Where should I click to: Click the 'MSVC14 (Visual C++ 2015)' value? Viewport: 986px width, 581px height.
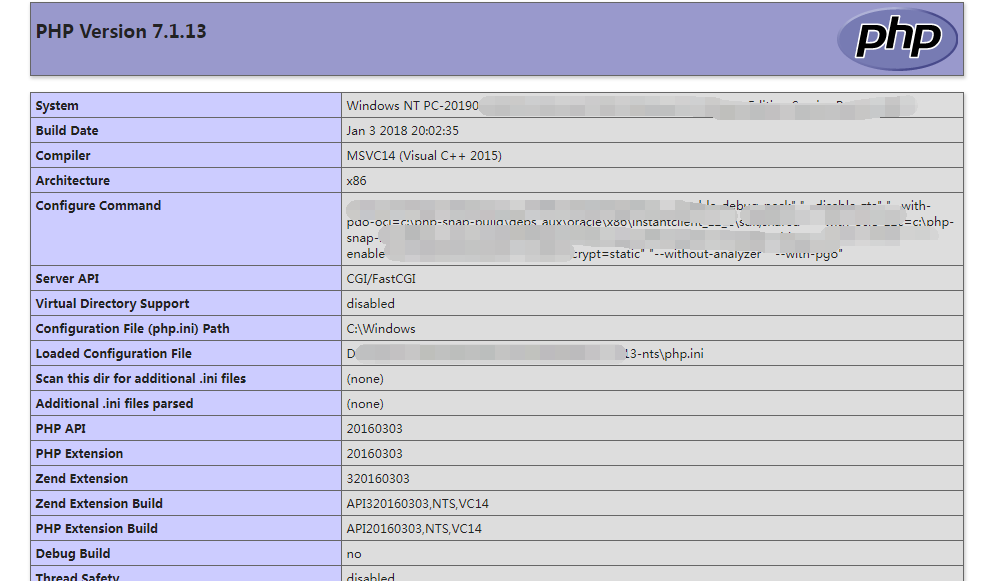coord(424,155)
